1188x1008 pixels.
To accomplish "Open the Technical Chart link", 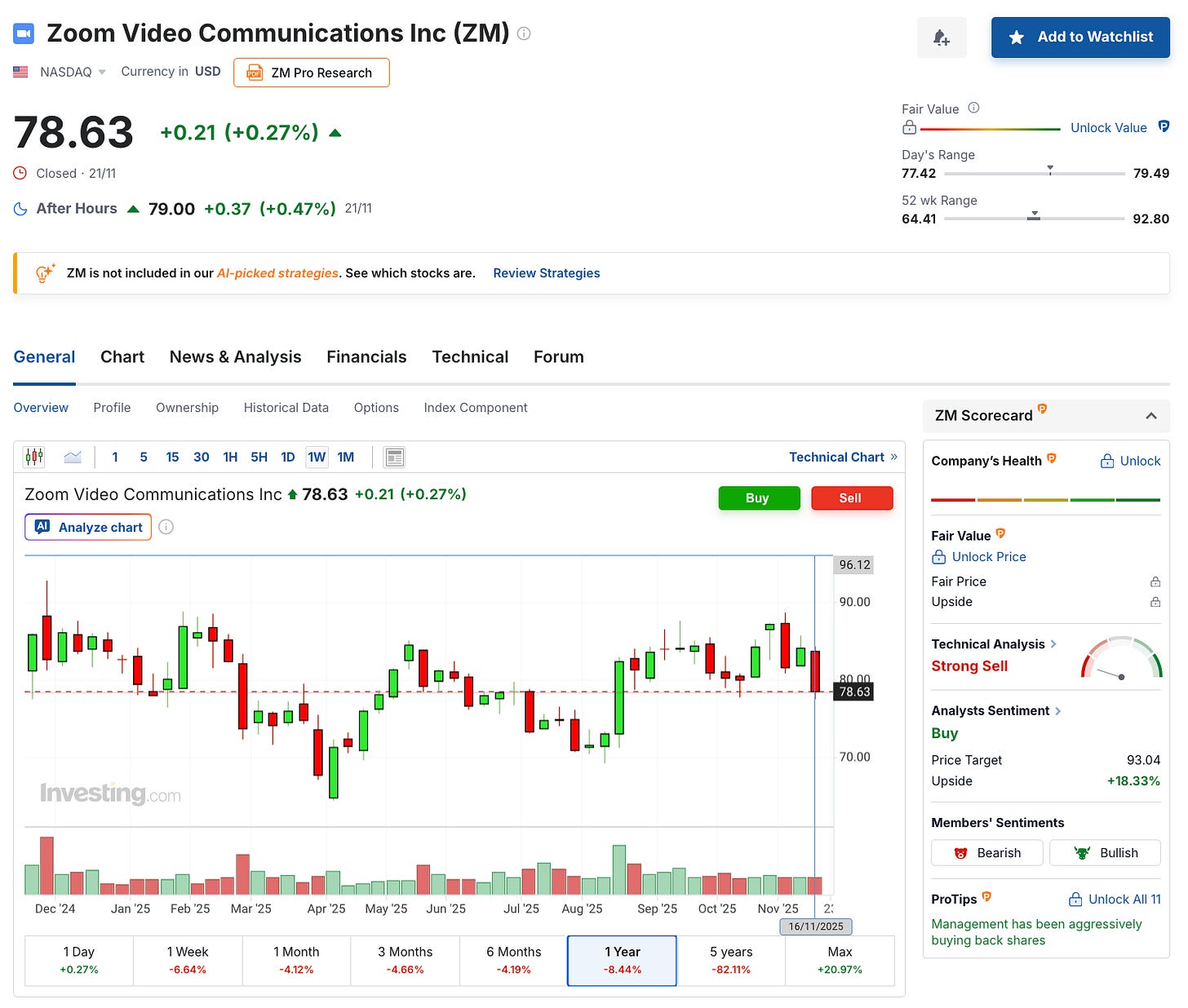I will (843, 457).
